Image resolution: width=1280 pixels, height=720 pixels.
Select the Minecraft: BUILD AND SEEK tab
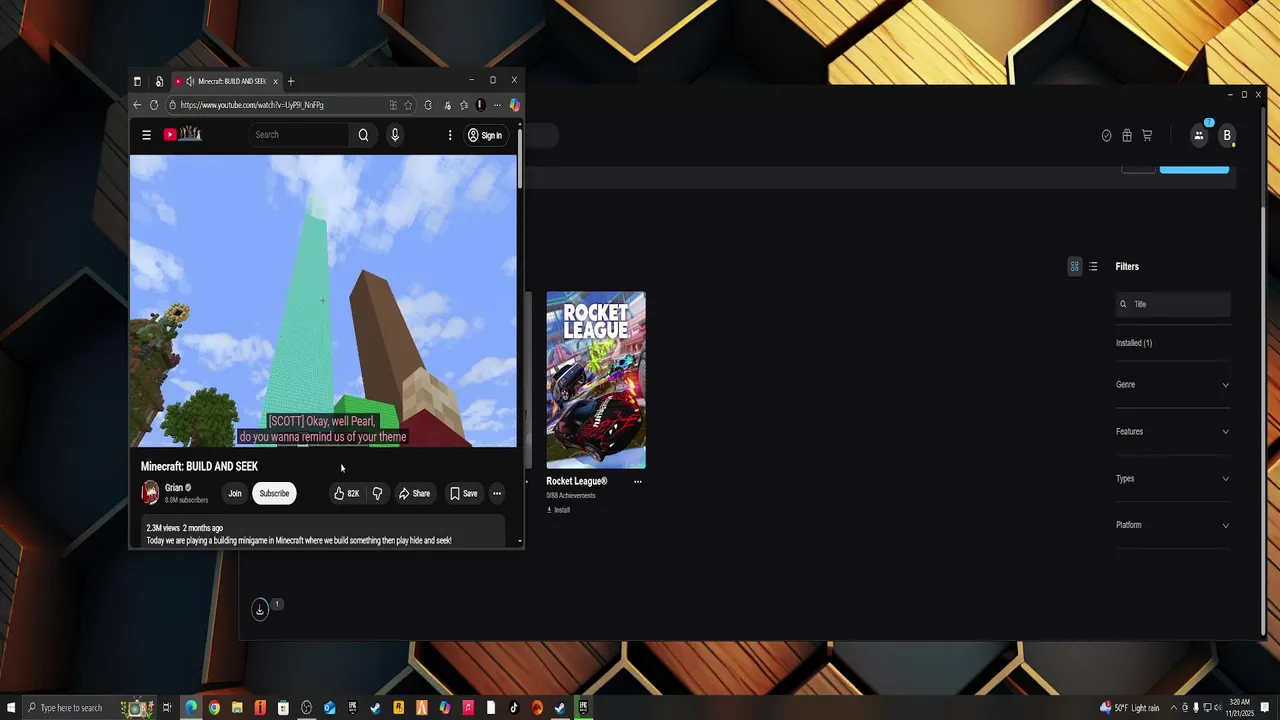(x=226, y=81)
